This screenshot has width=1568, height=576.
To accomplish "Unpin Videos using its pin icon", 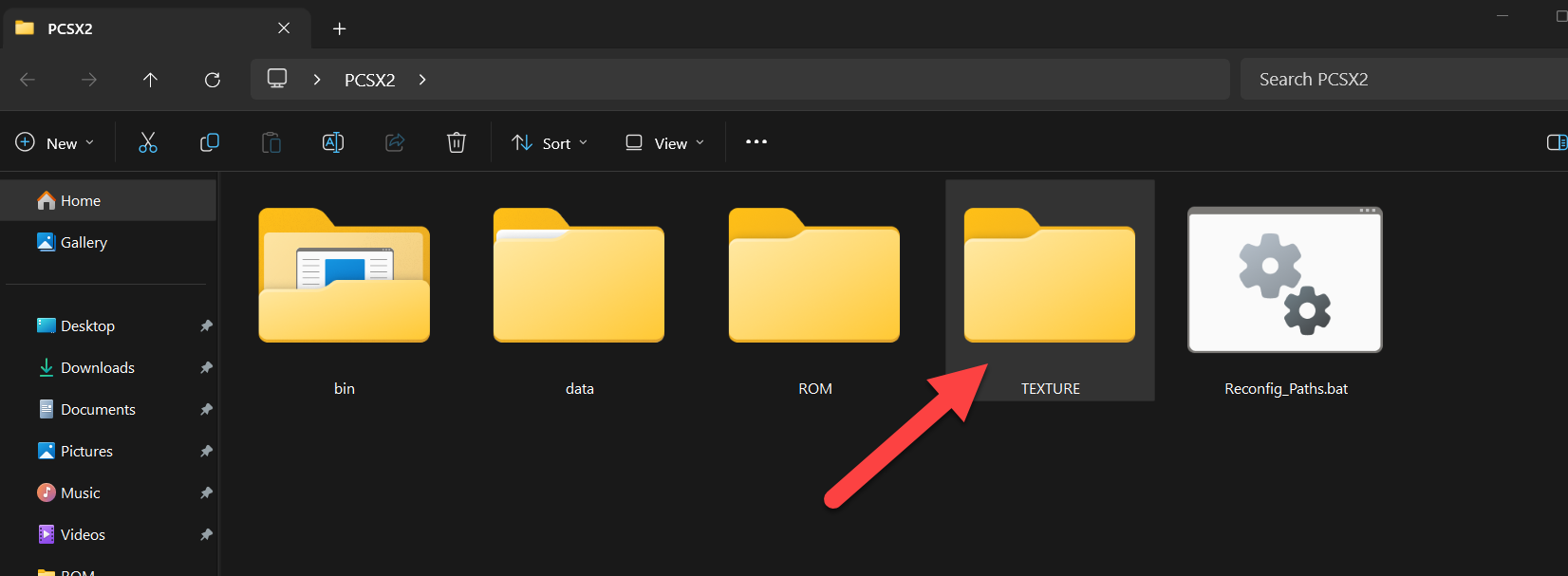I will coord(206,534).
